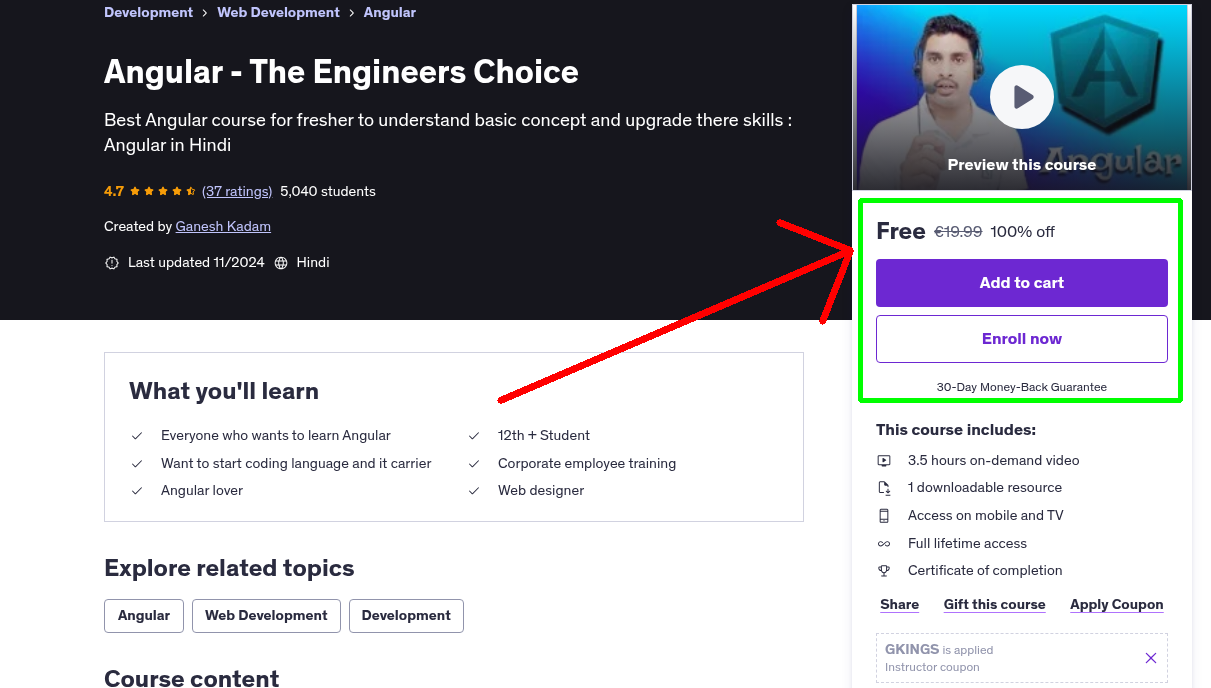Click the star rating icons
This screenshot has width=1211, height=688.
click(163, 191)
